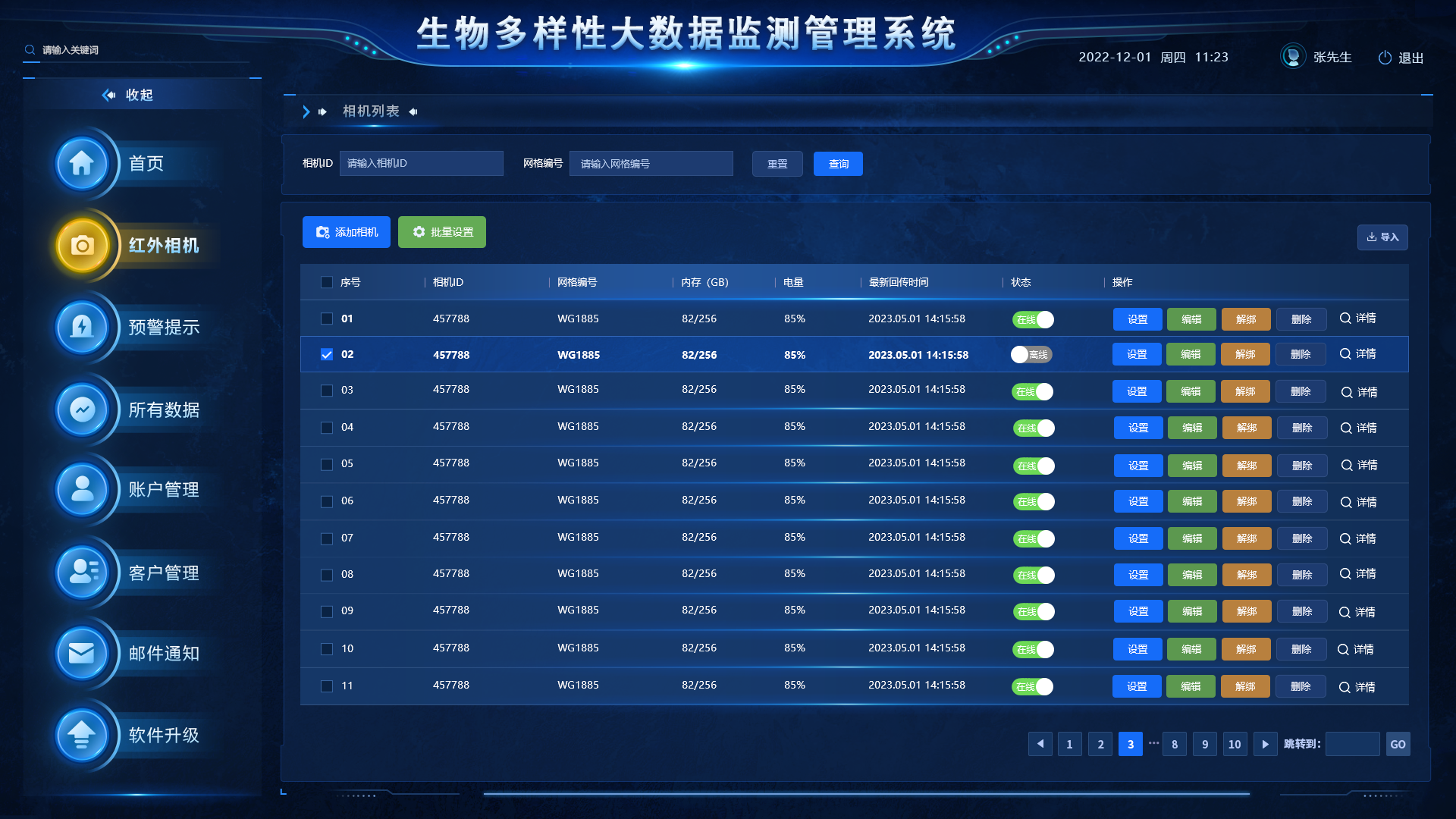Open the all data chart icon
The height and width of the screenshot is (819, 1456).
point(82,409)
